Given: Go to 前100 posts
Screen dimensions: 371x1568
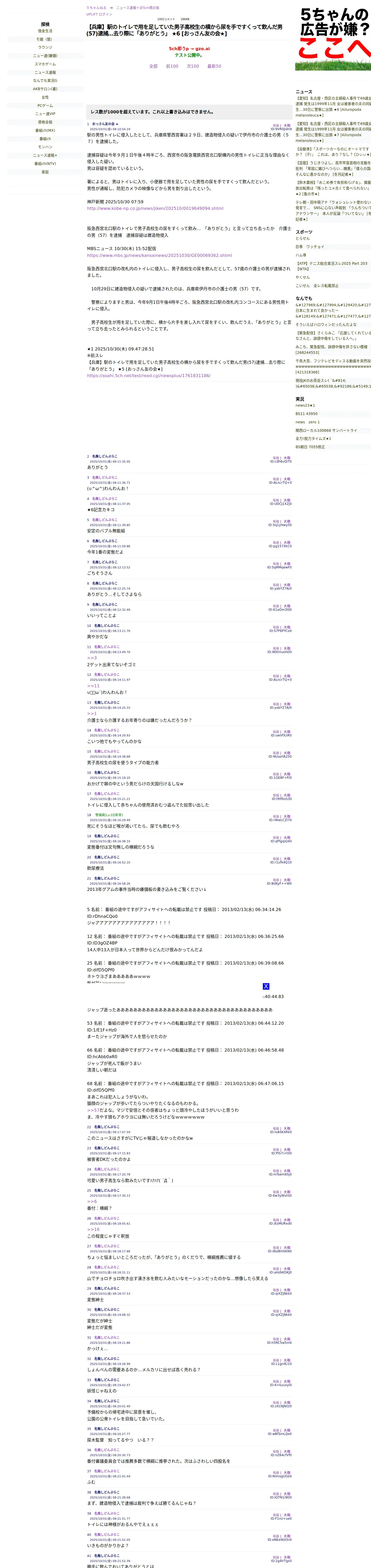Looking at the screenshot, I should [172, 66].
